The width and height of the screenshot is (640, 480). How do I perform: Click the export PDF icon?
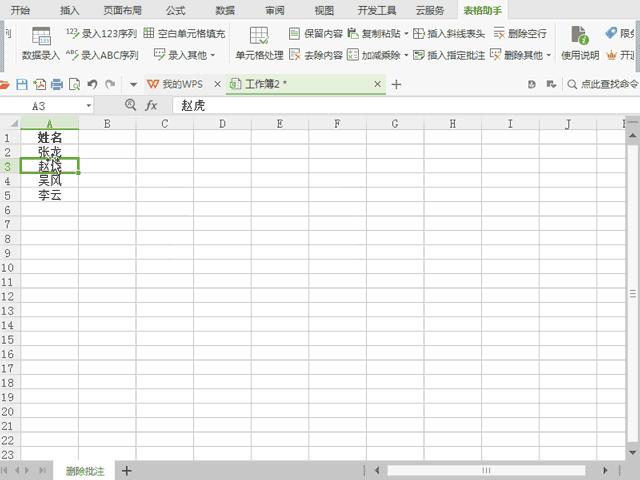[x=40, y=84]
